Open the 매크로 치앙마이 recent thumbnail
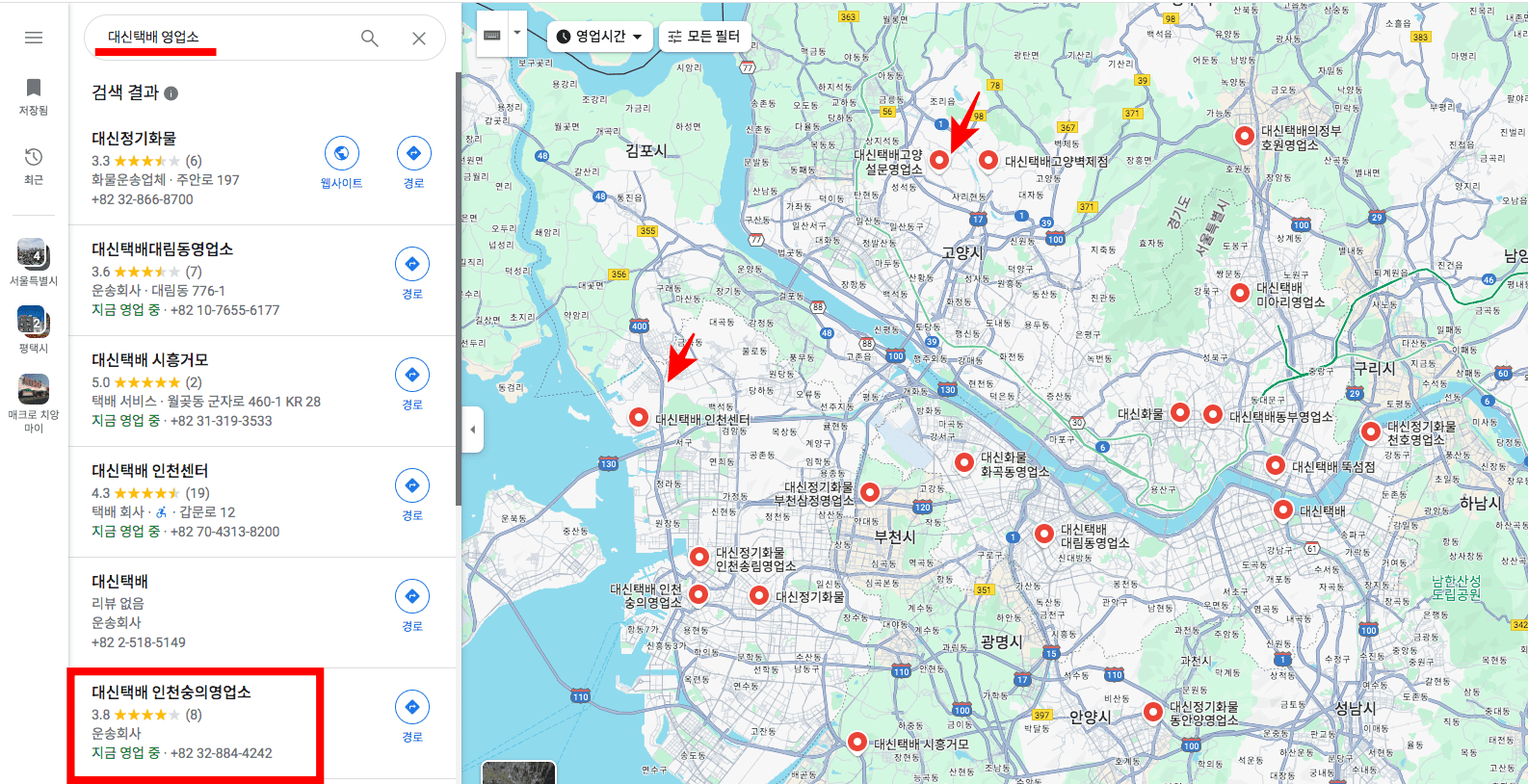This screenshot has height=784, width=1528. coord(34,389)
